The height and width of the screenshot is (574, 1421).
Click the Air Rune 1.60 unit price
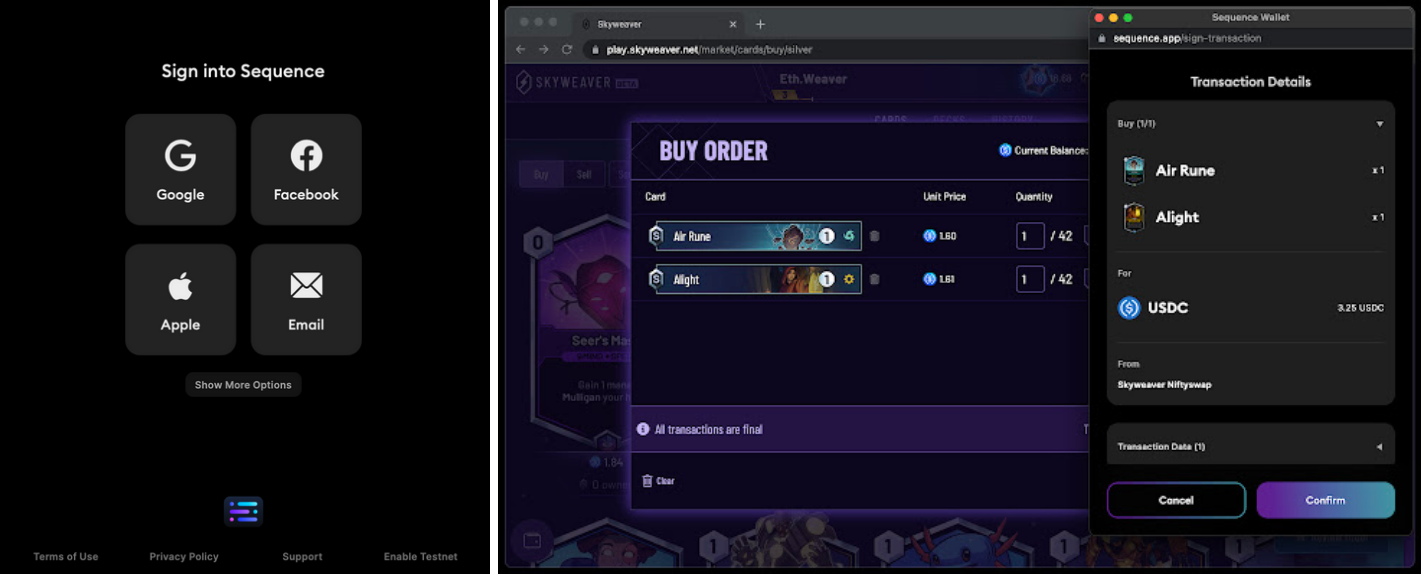(940, 236)
